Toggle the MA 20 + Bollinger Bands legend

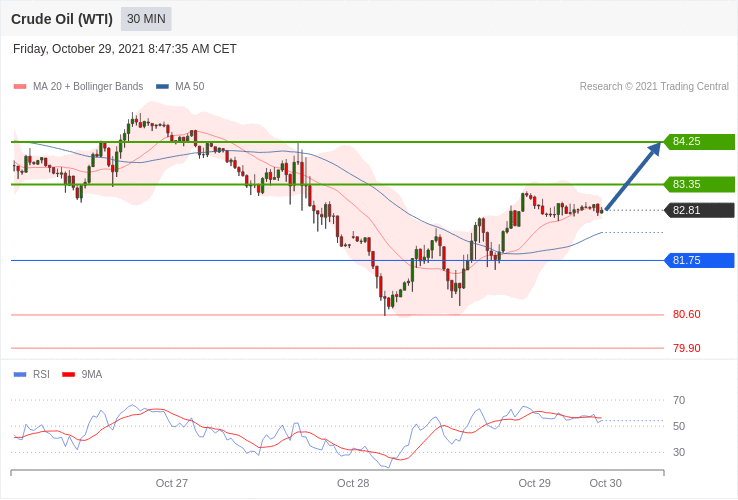click(79, 87)
